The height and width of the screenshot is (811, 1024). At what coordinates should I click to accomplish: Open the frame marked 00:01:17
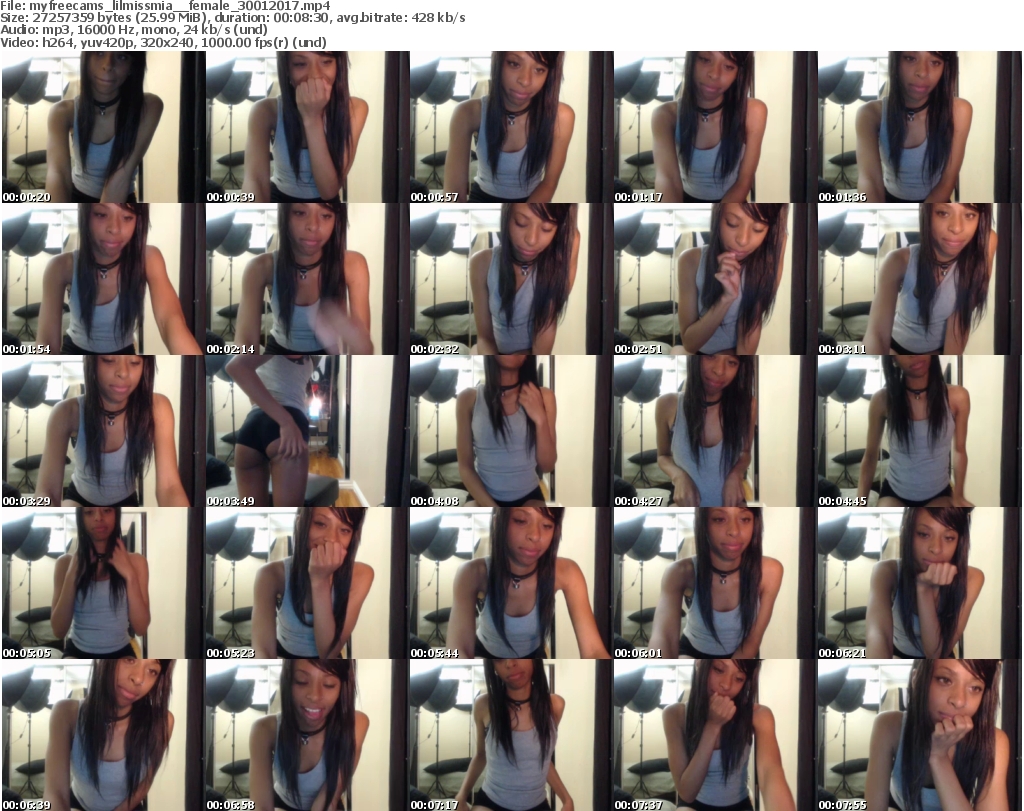tap(715, 127)
